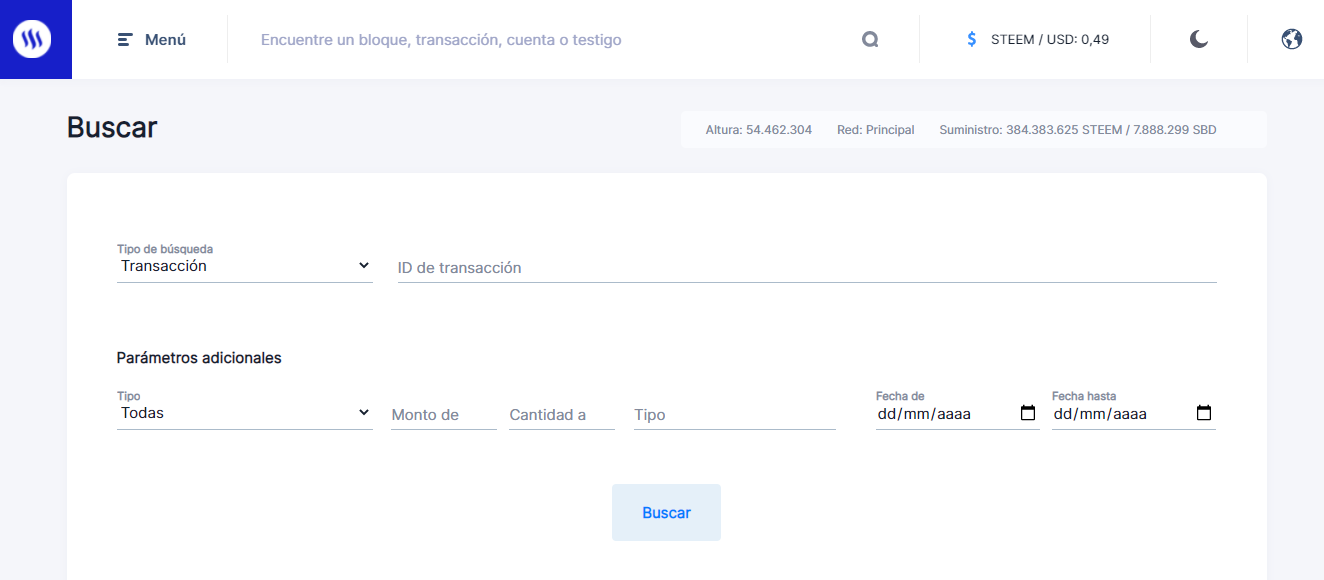The image size is (1324, 580).
Task: Open language selector via globe icon
Action: pos(1292,40)
